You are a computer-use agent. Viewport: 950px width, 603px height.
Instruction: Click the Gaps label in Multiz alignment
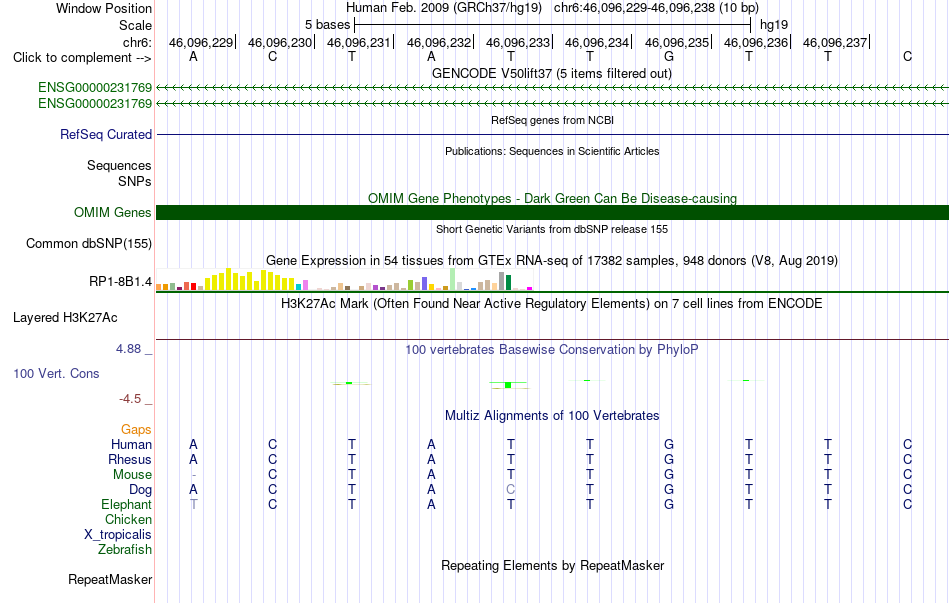tap(136, 430)
